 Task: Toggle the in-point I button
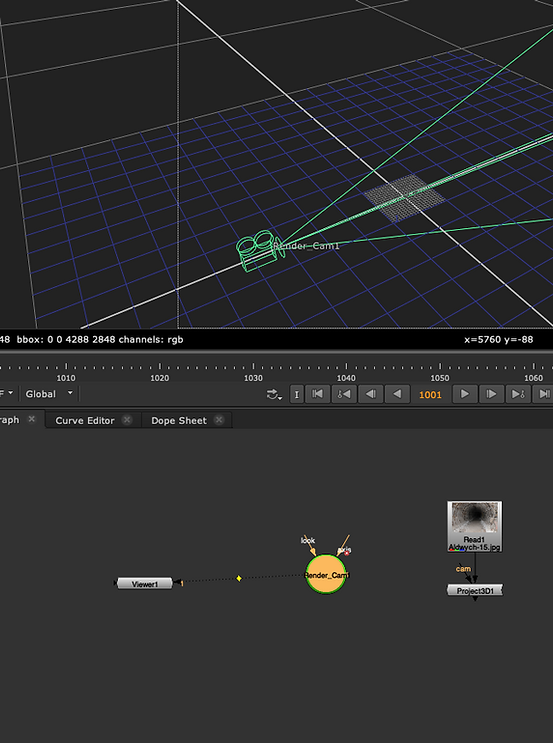(297, 394)
